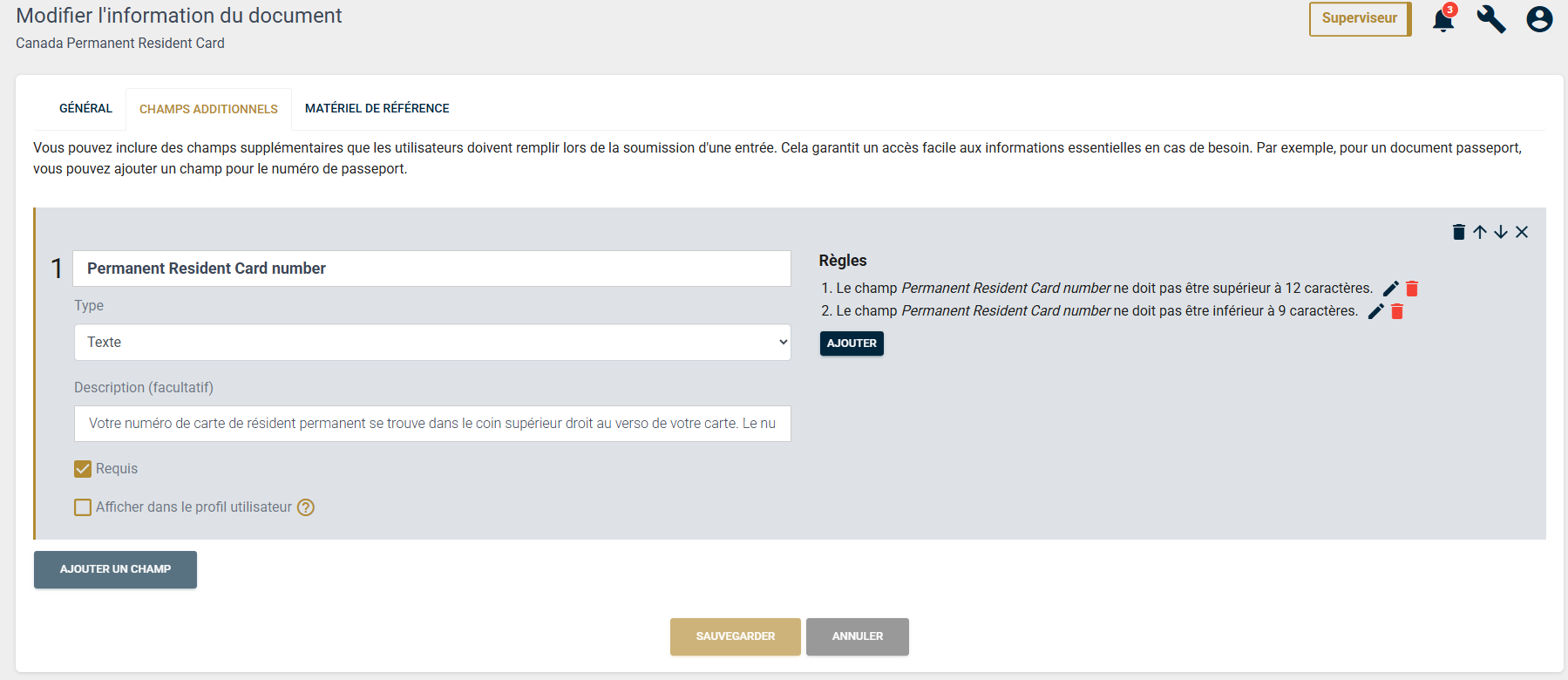Open the Matériel de référence tab
The image size is (1568, 680).
click(x=377, y=108)
